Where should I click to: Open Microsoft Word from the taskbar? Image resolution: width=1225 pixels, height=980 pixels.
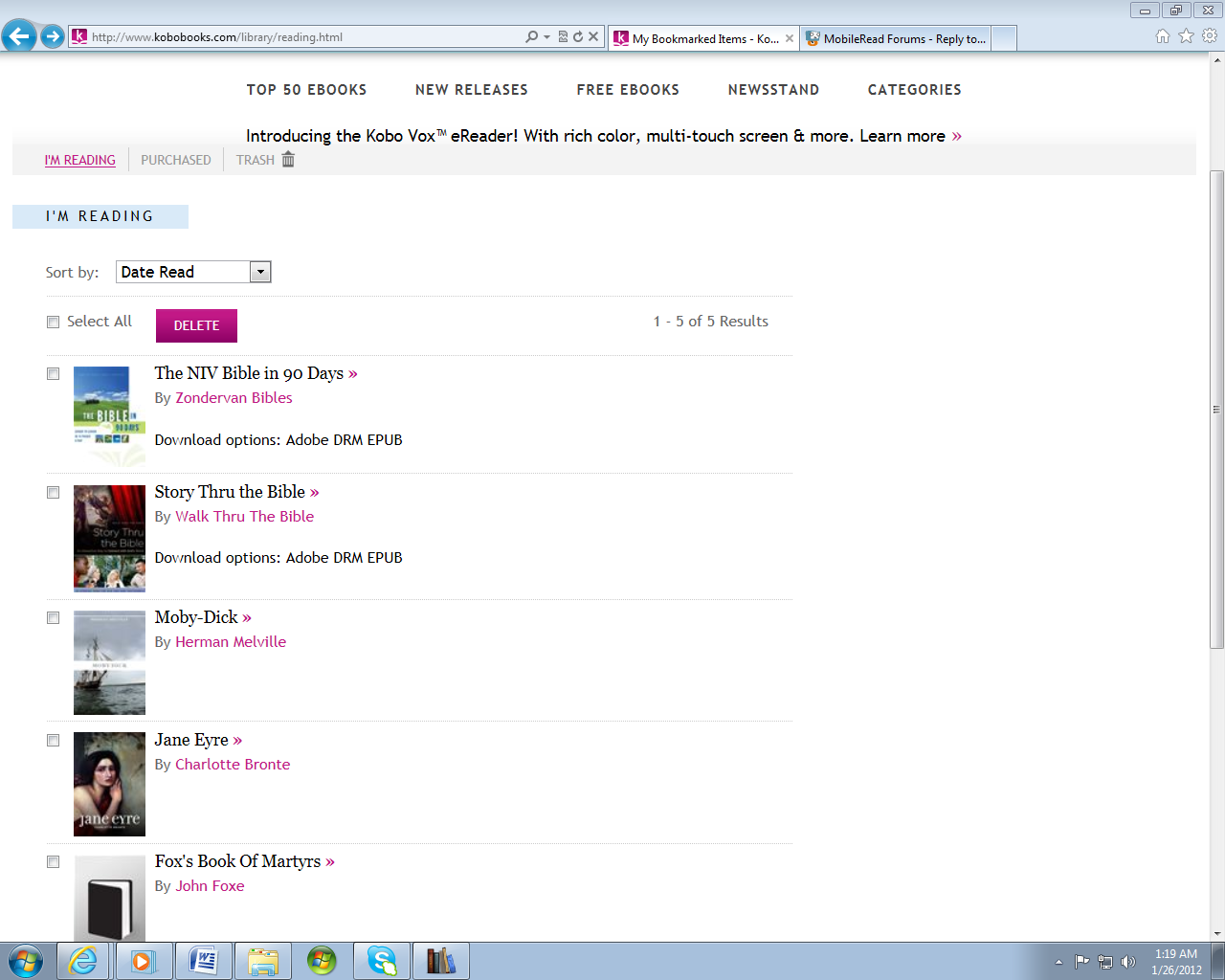[x=203, y=961]
